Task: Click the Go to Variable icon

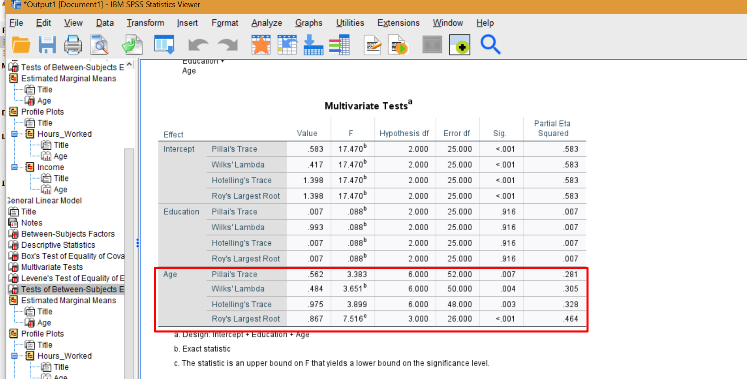Action: (x=313, y=45)
